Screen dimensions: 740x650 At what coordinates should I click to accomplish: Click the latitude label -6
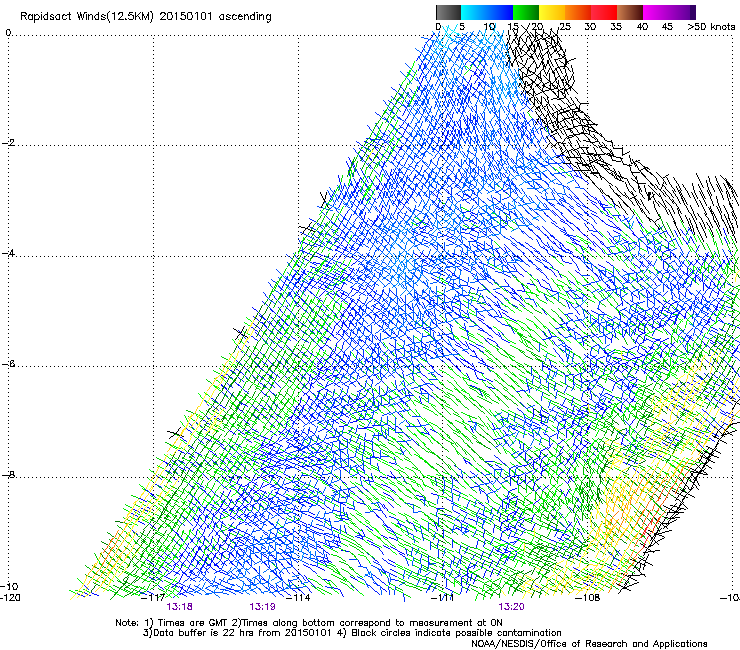(8, 364)
